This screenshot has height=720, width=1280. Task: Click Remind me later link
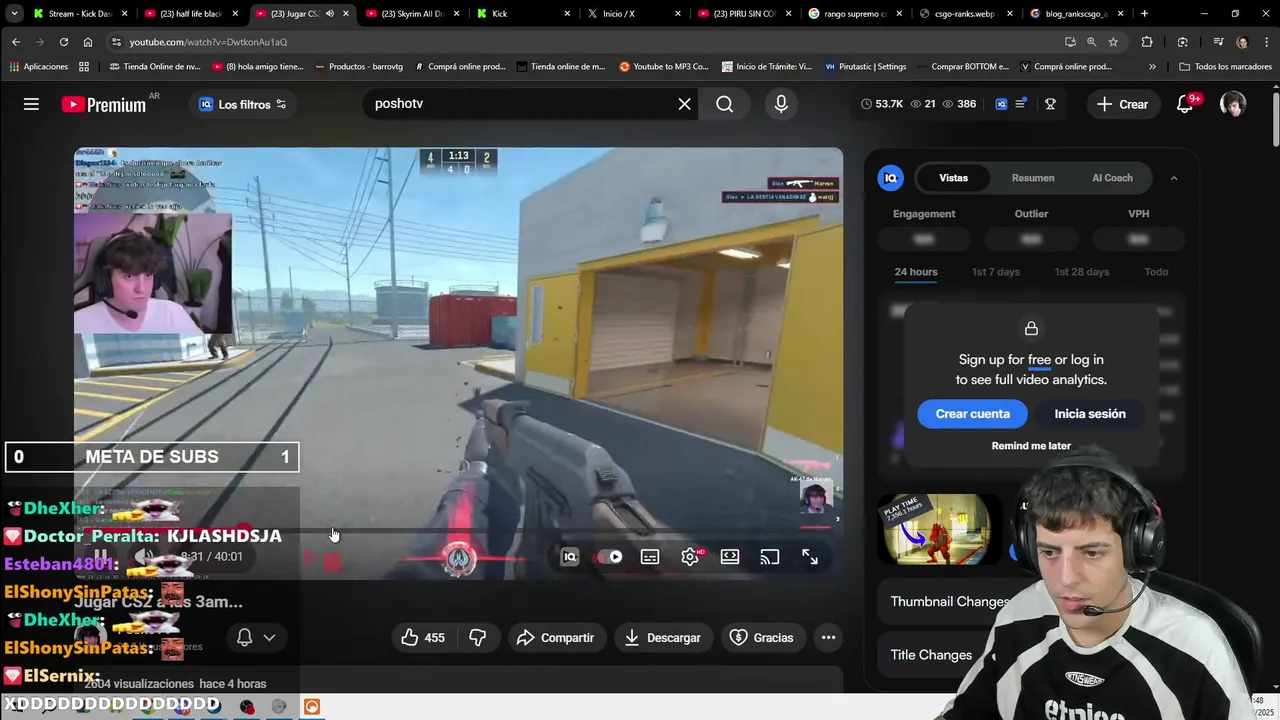click(1031, 446)
